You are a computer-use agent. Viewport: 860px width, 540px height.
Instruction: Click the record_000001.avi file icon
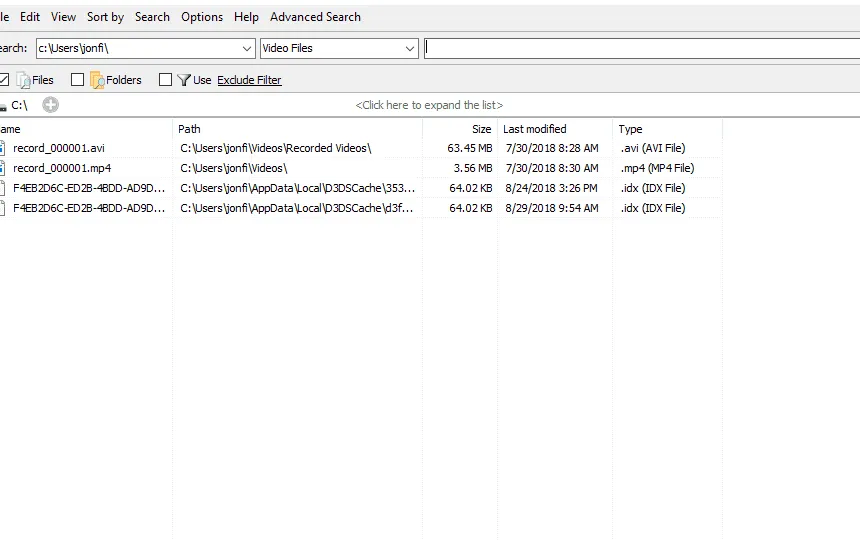pyautogui.click(x=3, y=148)
